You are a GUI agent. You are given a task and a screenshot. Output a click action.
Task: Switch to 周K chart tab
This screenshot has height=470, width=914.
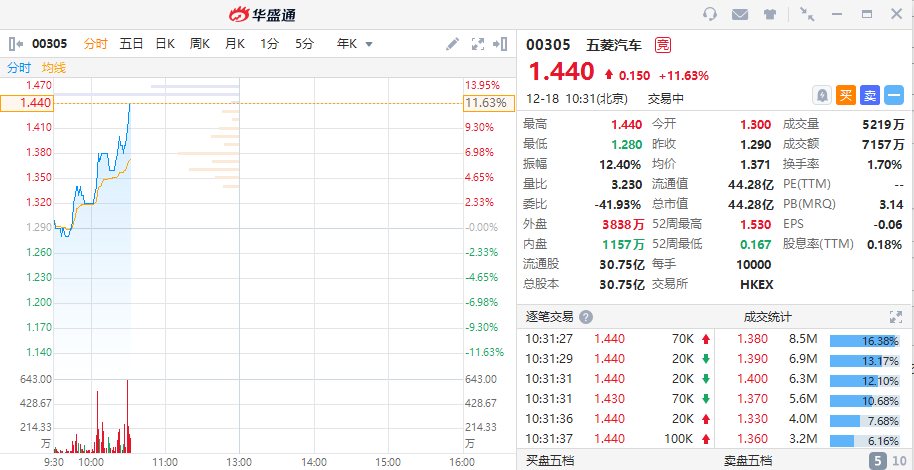200,44
